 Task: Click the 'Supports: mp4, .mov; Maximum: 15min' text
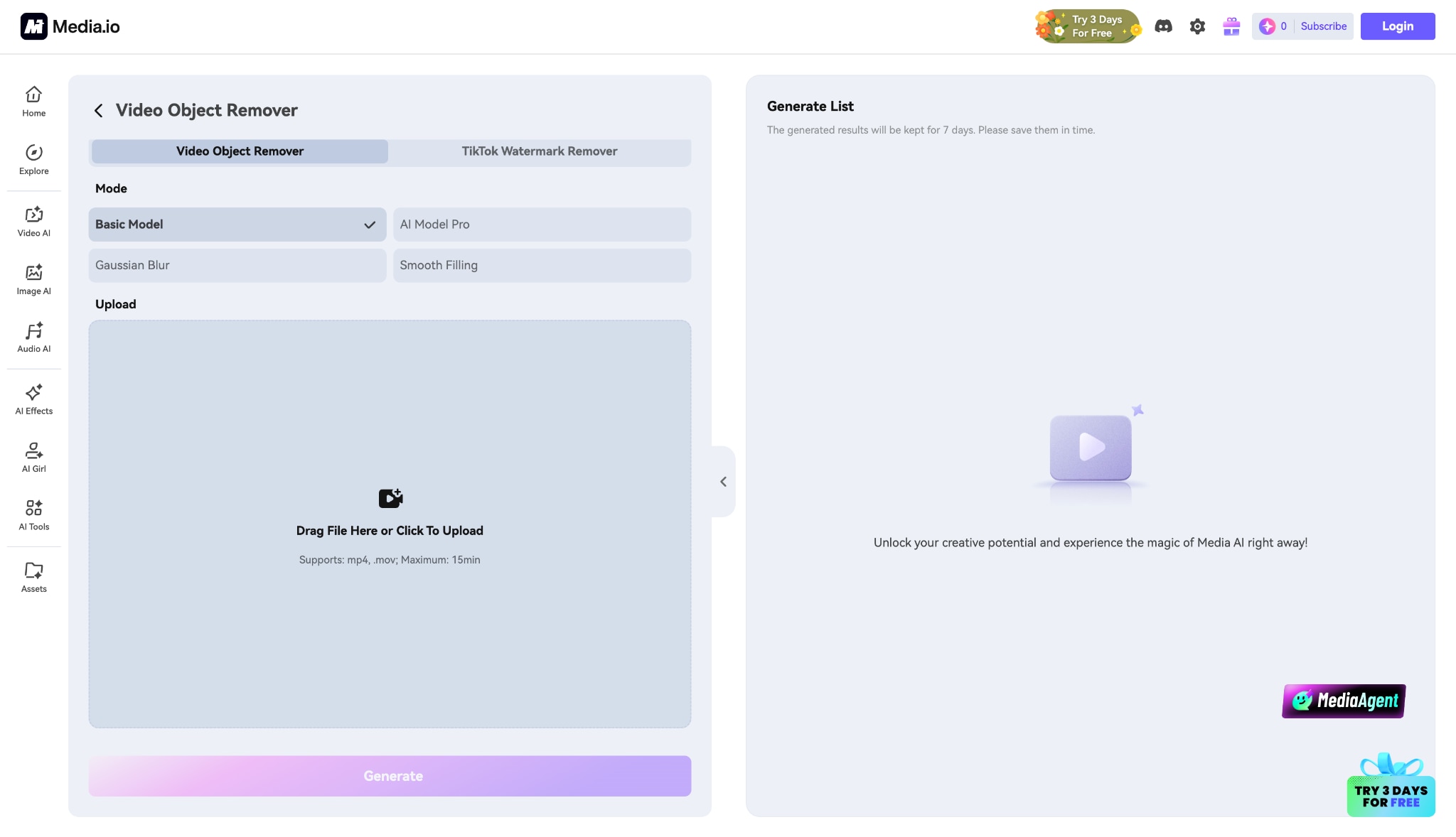(390, 560)
